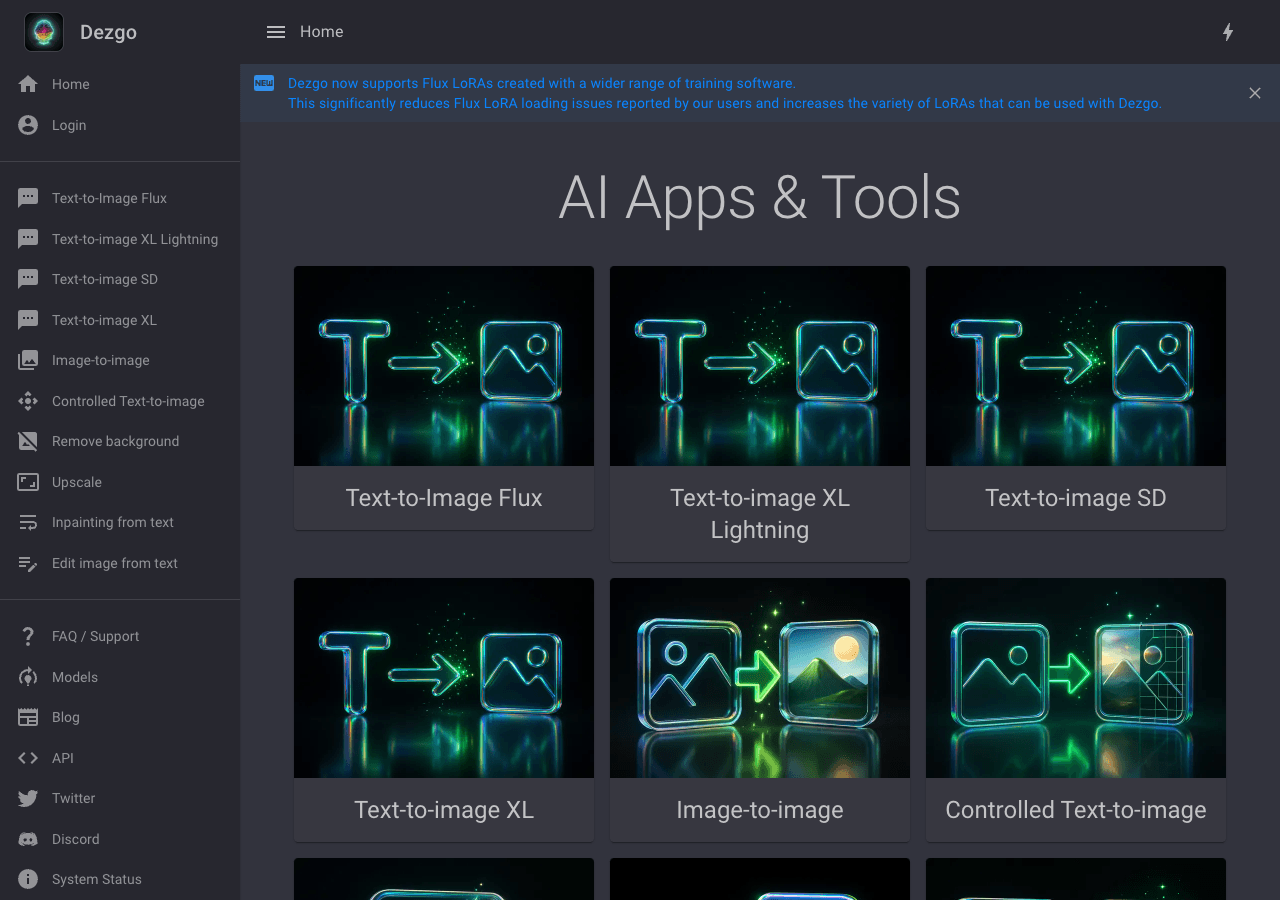This screenshot has width=1280, height=900.
Task: Open the Text-to-image SD card thumbnail
Action: click(1076, 366)
